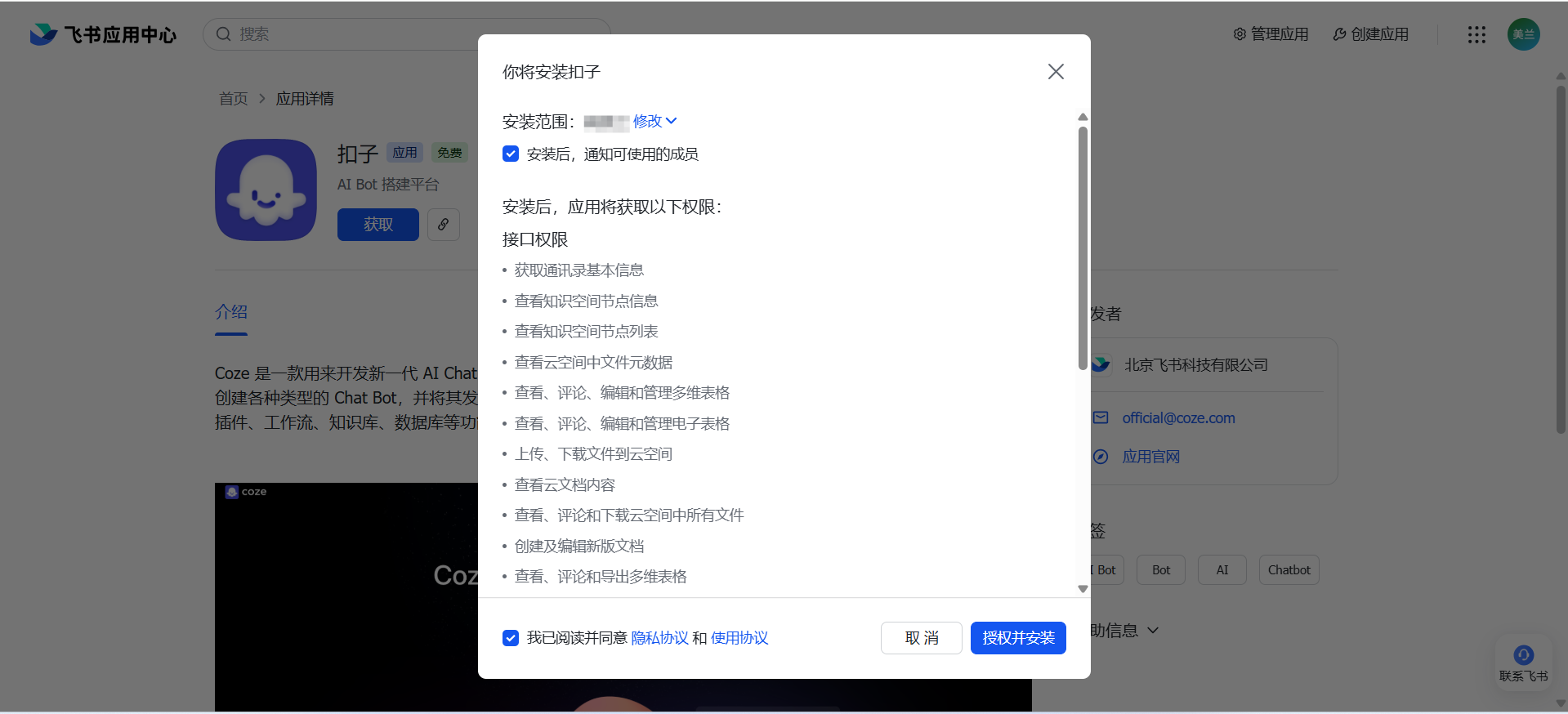
Task: Click 查看、评论和导出多维表格 text
Action: tap(601, 577)
